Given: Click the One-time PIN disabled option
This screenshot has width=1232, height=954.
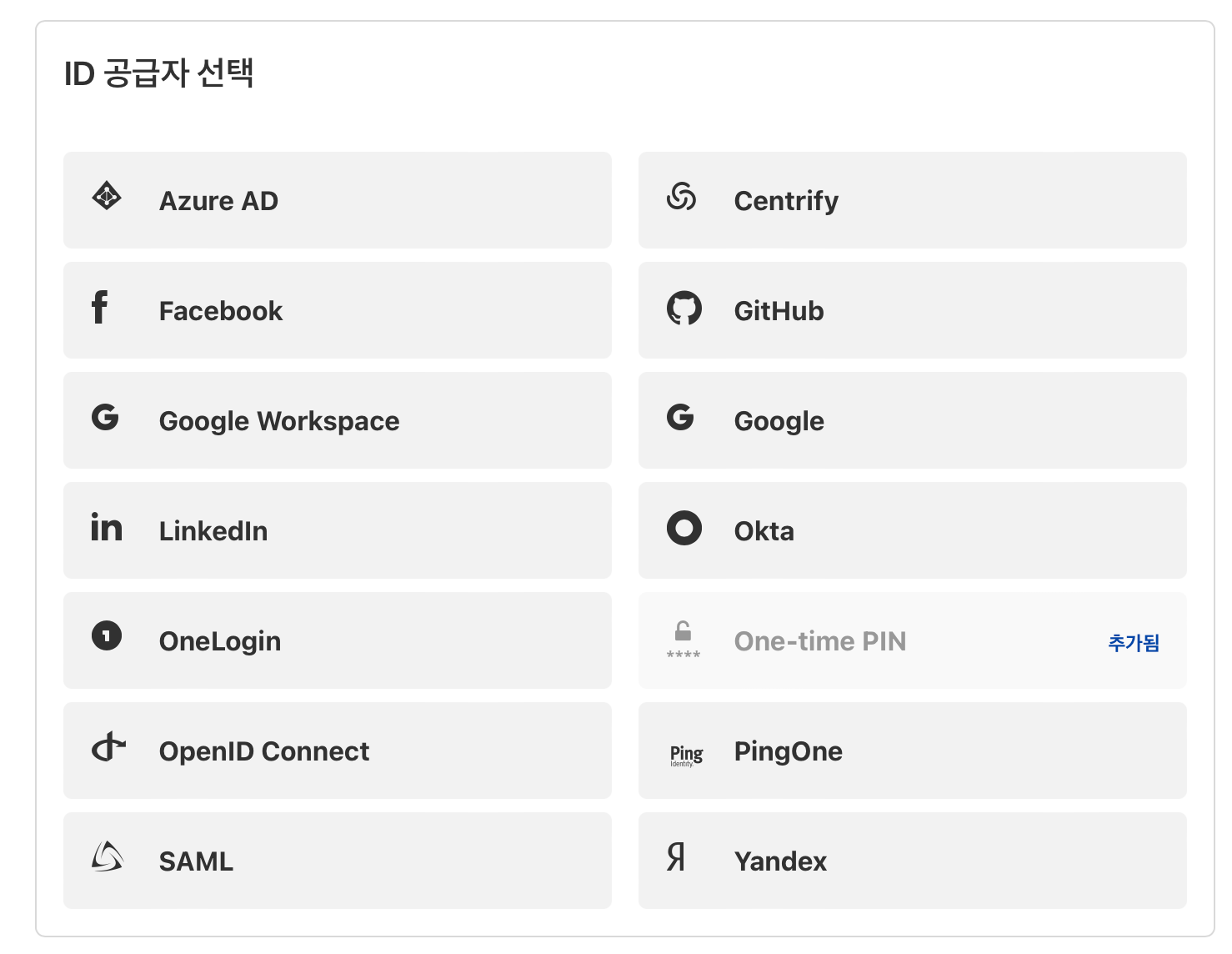Looking at the screenshot, I should 819,641.
